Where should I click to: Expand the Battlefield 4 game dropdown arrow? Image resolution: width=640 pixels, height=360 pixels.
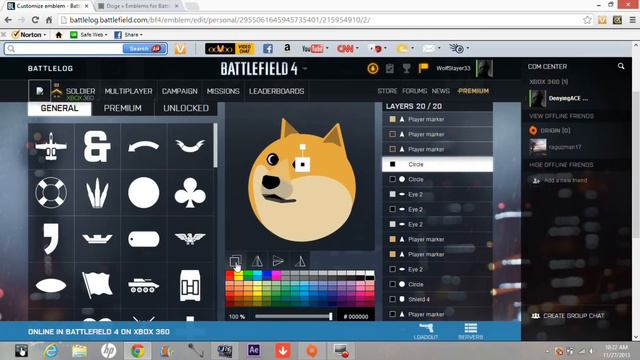pos(305,69)
